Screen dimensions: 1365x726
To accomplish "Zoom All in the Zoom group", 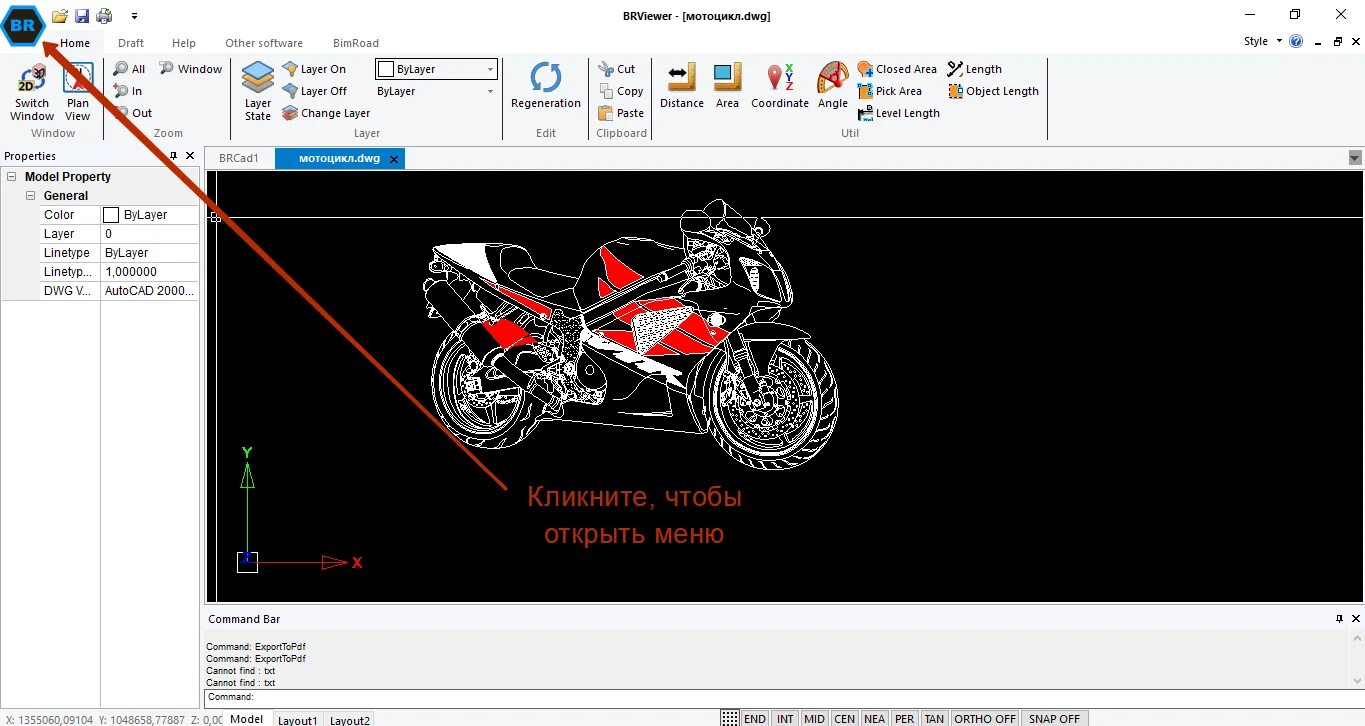I will [x=129, y=69].
